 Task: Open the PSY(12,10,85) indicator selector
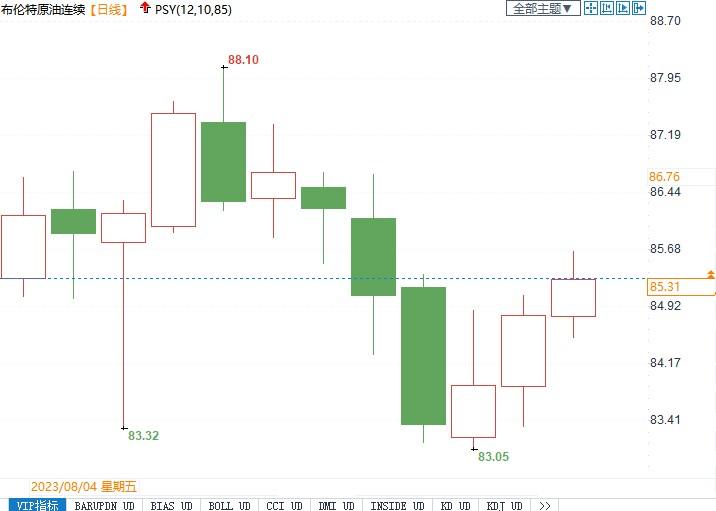(193, 8)
